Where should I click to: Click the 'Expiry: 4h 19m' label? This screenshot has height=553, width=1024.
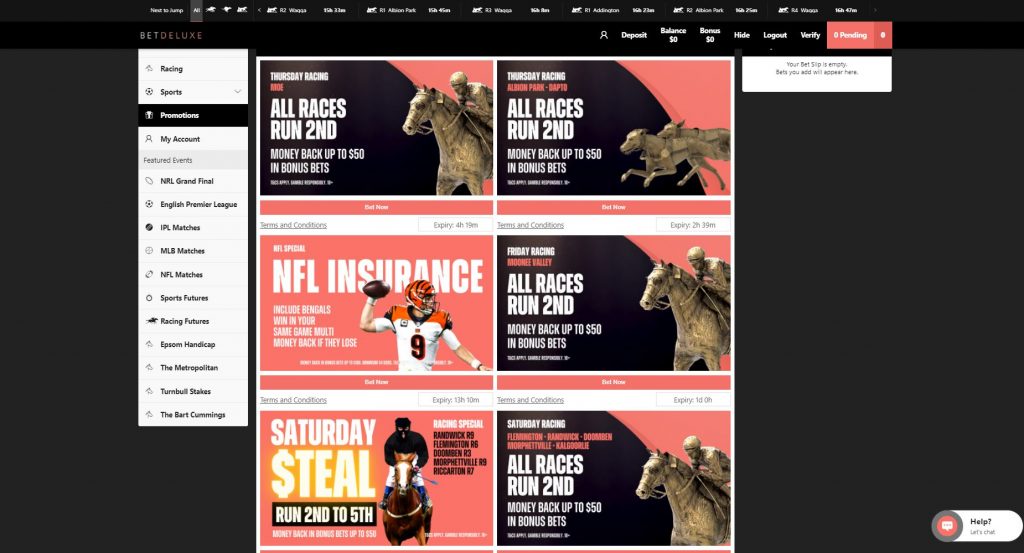click(x=455, y=225)
